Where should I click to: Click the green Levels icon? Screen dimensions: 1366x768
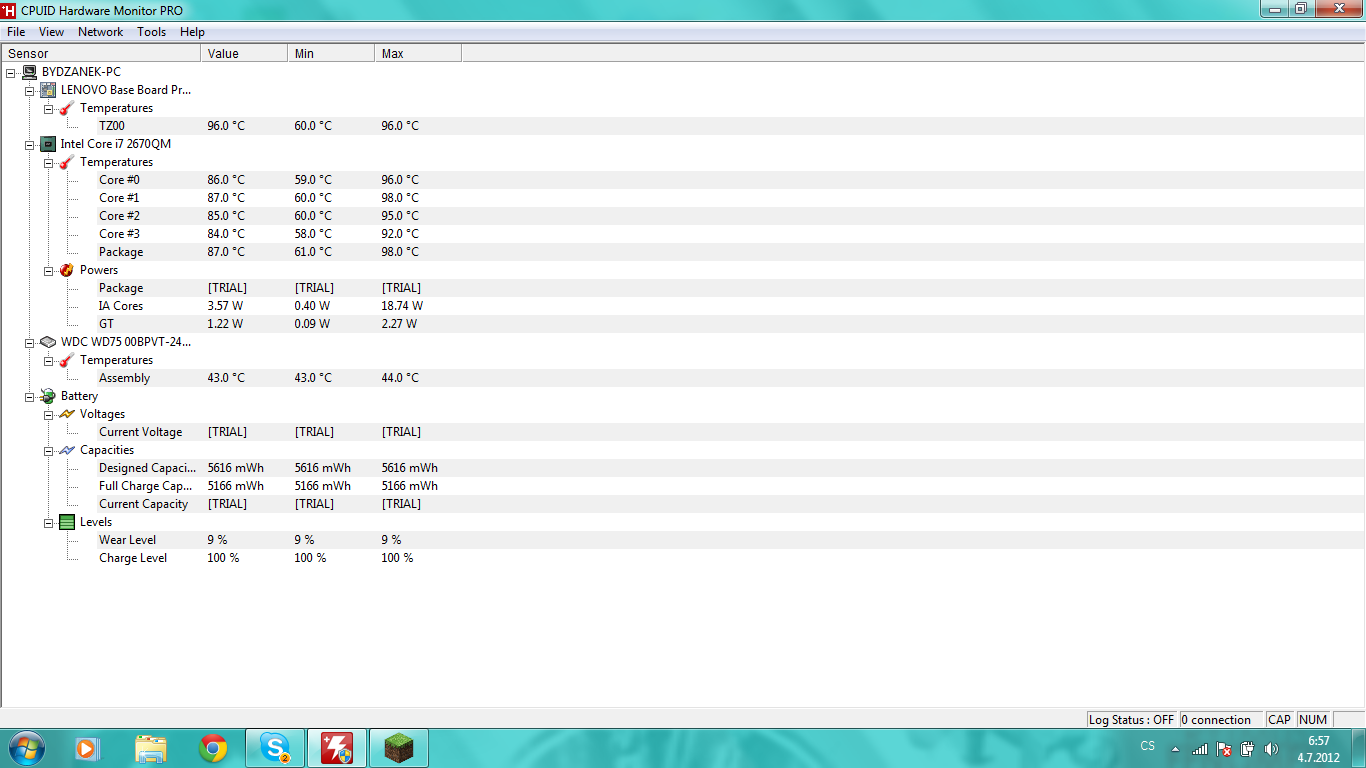pos(67,522)
